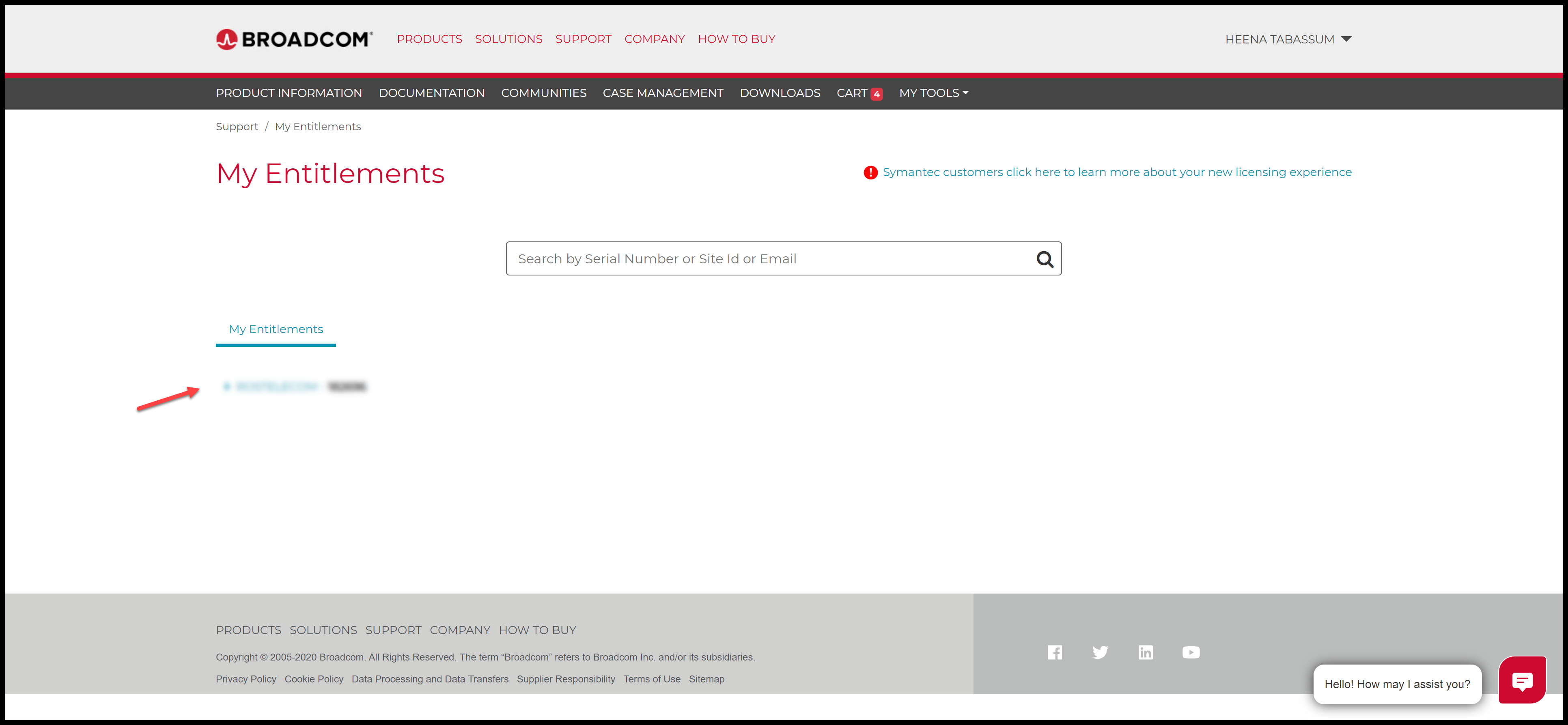Open the YouTube icon in footer
The height and width of the screenshot is (725, 1568).
(1191, 652)
